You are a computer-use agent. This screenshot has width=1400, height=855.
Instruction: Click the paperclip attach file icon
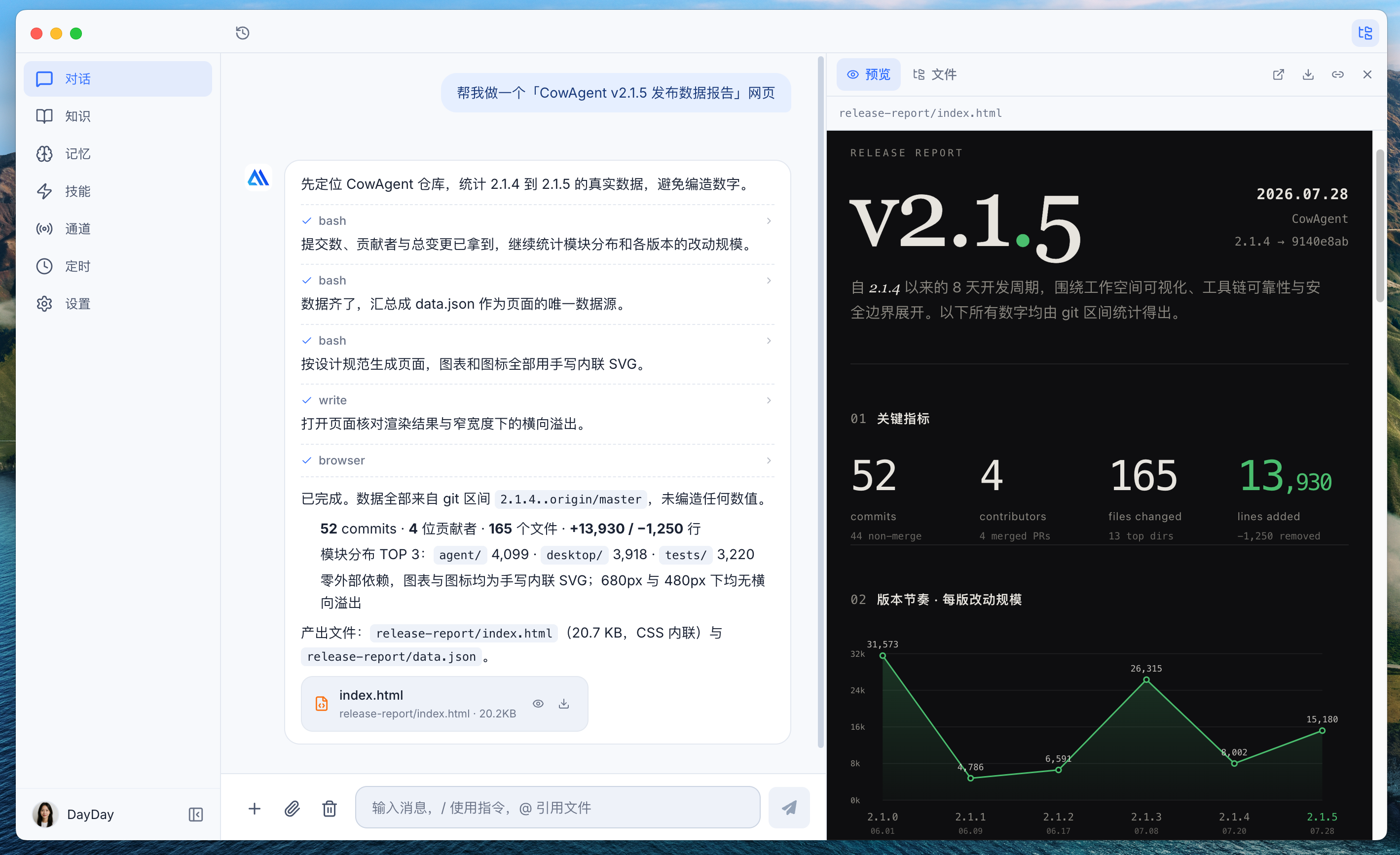(292, 809)
